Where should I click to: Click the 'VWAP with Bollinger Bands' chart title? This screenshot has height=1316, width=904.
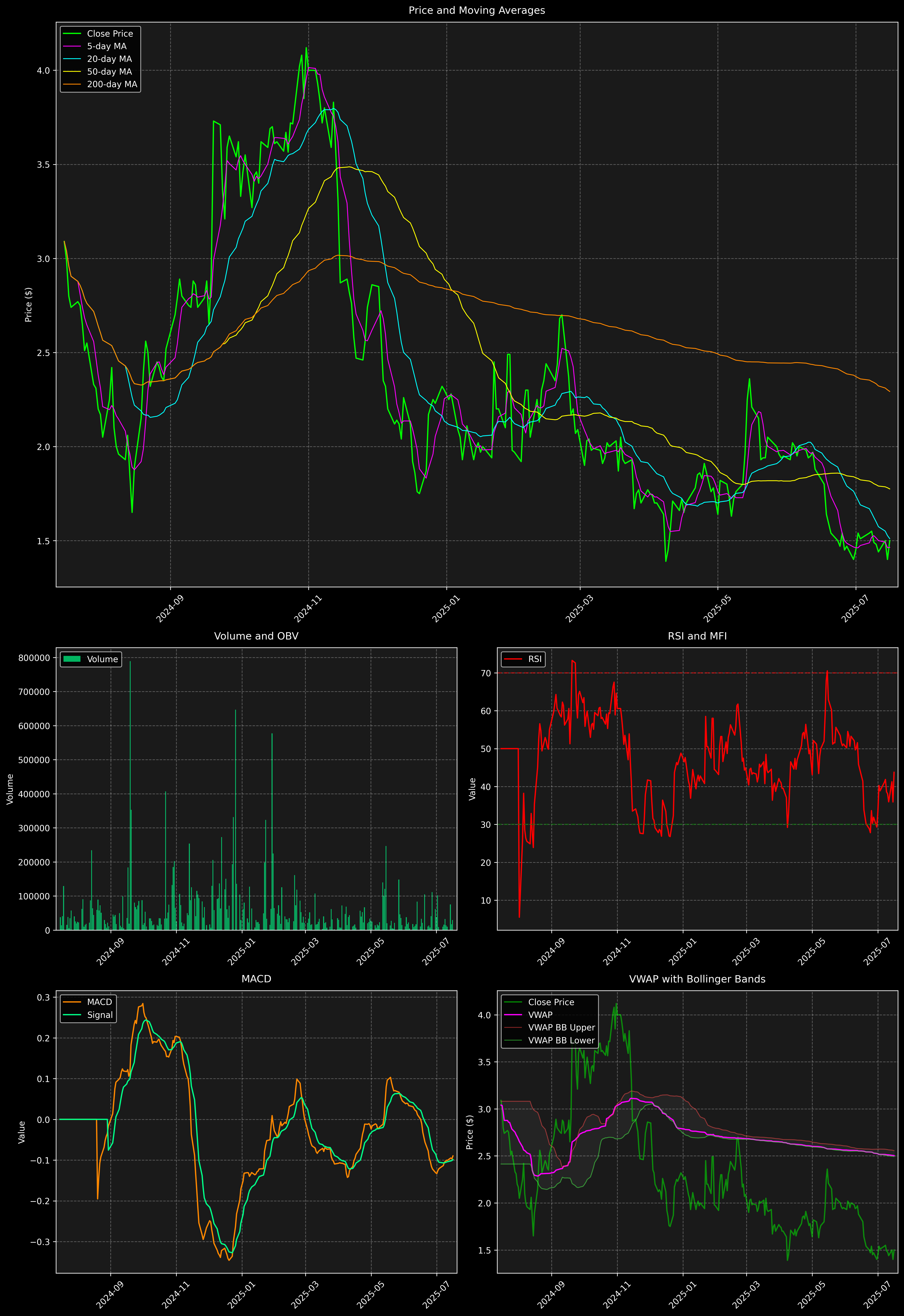click(x=697, y=979)
